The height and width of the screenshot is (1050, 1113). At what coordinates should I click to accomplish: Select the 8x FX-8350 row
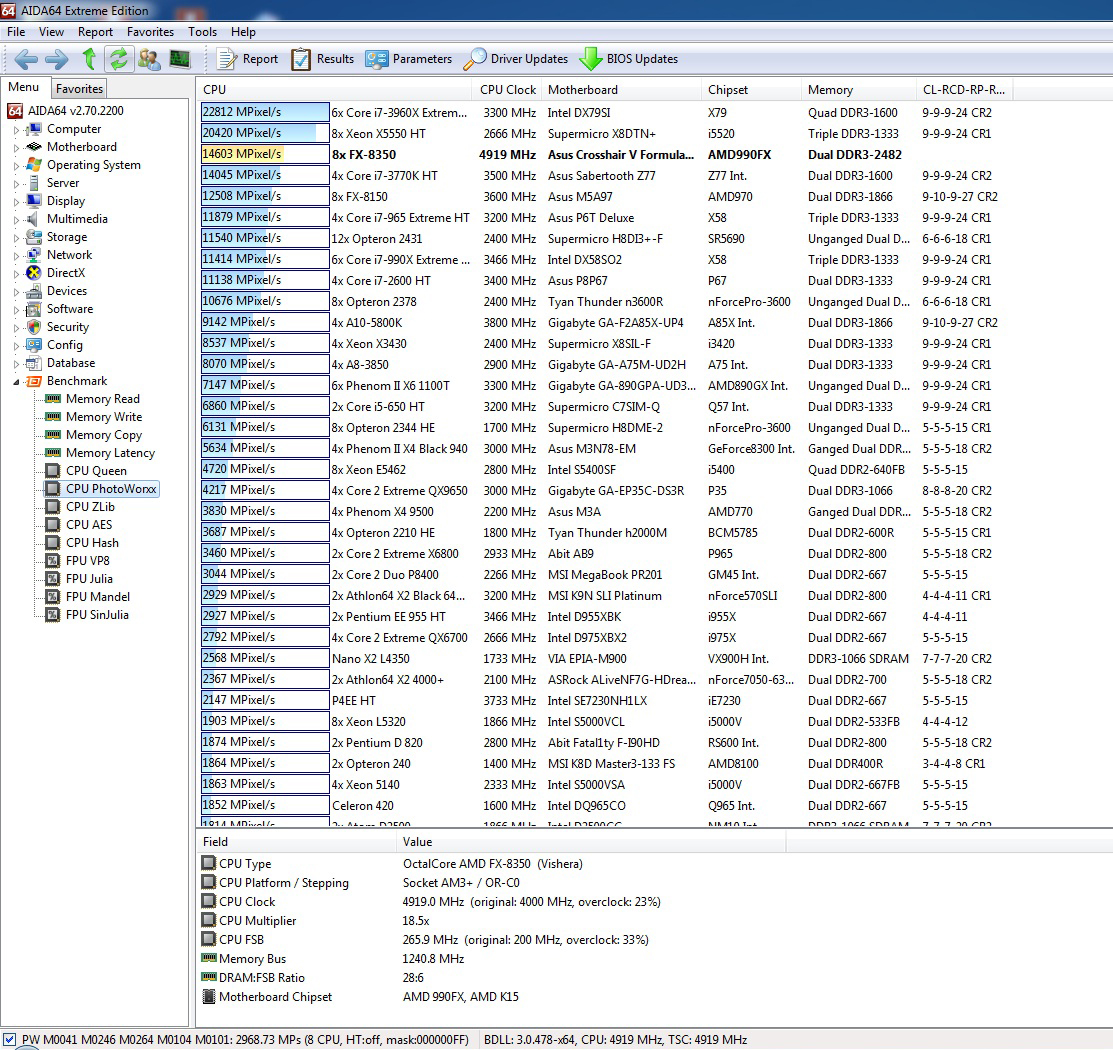tap(607, 155)
